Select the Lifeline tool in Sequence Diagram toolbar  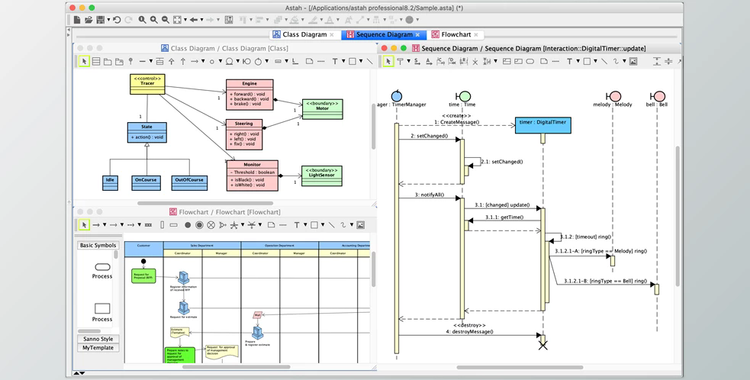pyautogui.click(x=400, y=61)
